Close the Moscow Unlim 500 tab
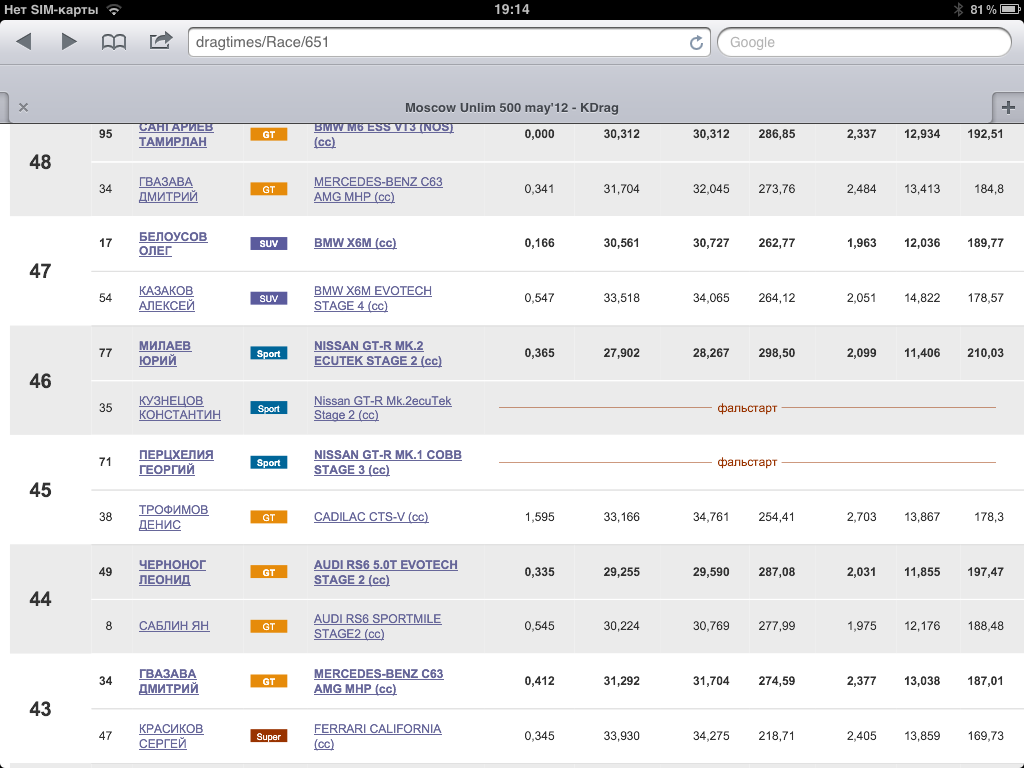 tap(24, 107)
